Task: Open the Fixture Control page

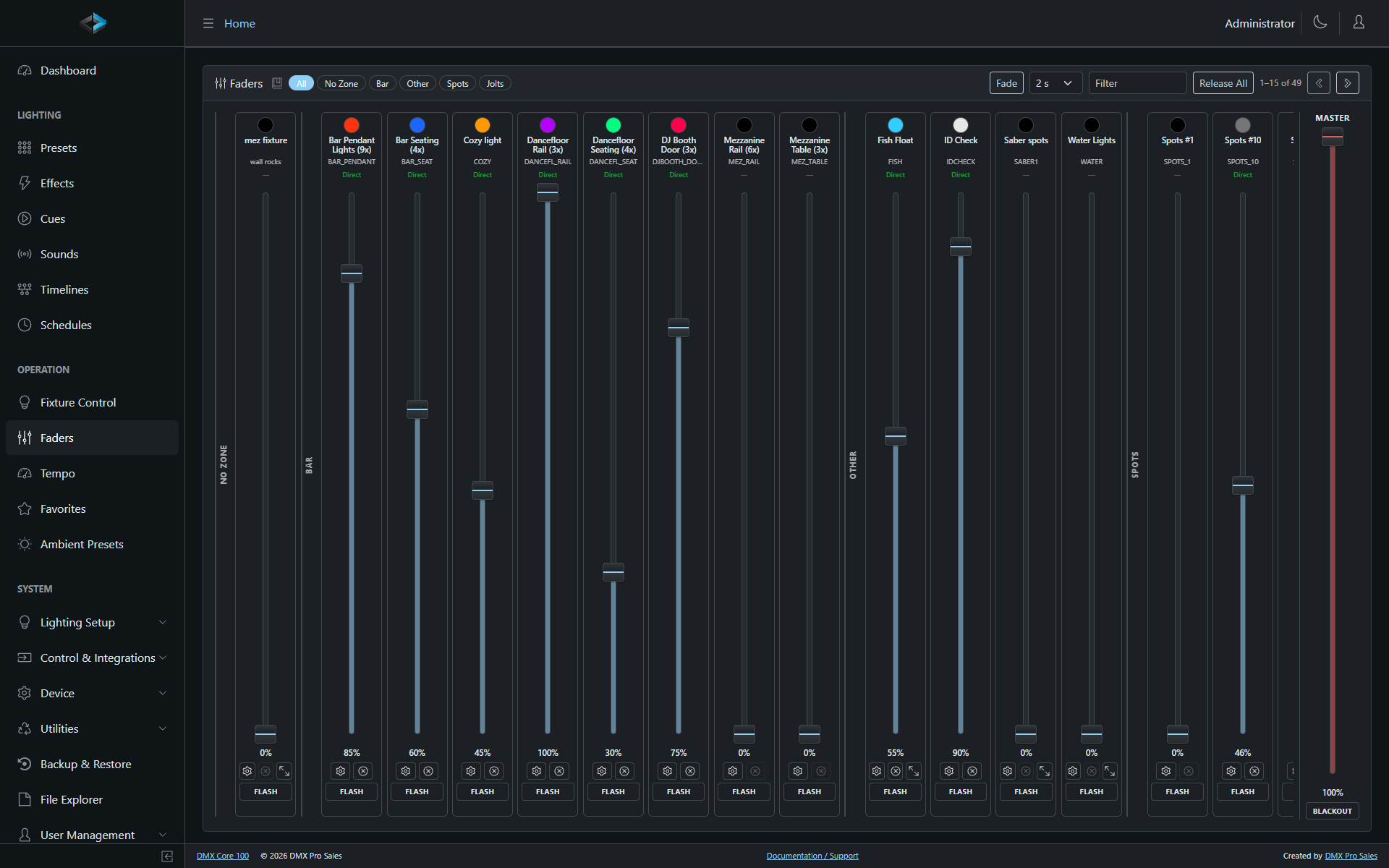Action: [92, 402]
